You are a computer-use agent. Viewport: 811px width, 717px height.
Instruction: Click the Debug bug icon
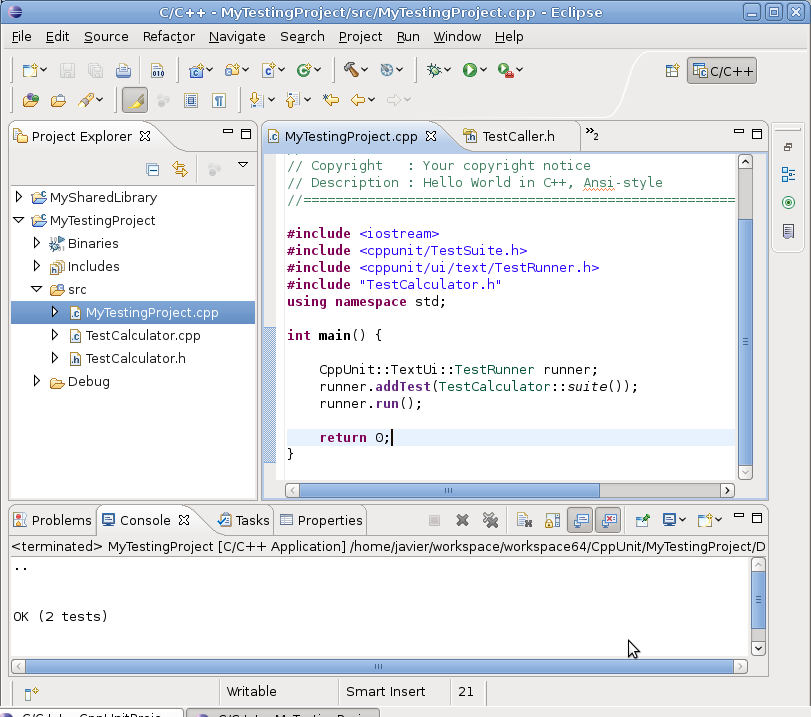coord(434,70)
